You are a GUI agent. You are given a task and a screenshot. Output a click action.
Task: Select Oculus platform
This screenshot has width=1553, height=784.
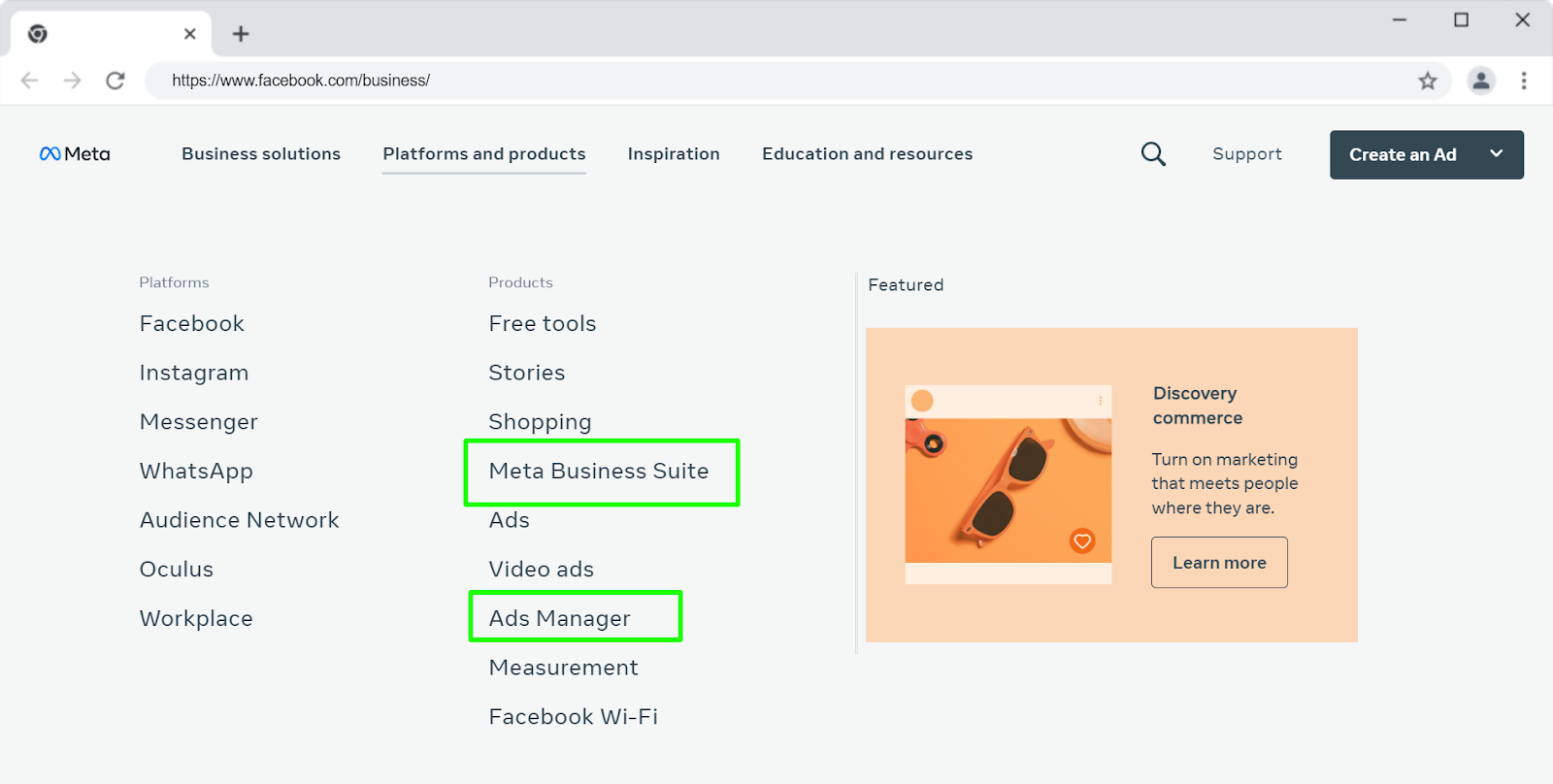click(x=177, y=570)
